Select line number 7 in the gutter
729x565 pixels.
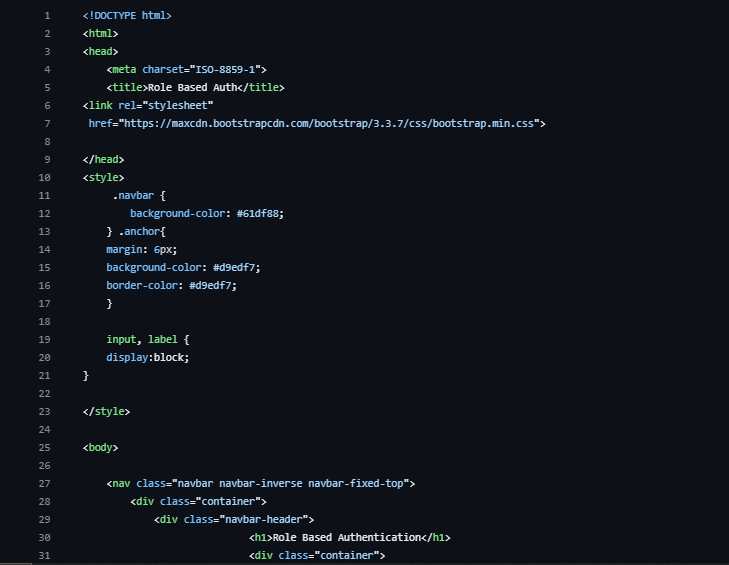coord(47,124)
